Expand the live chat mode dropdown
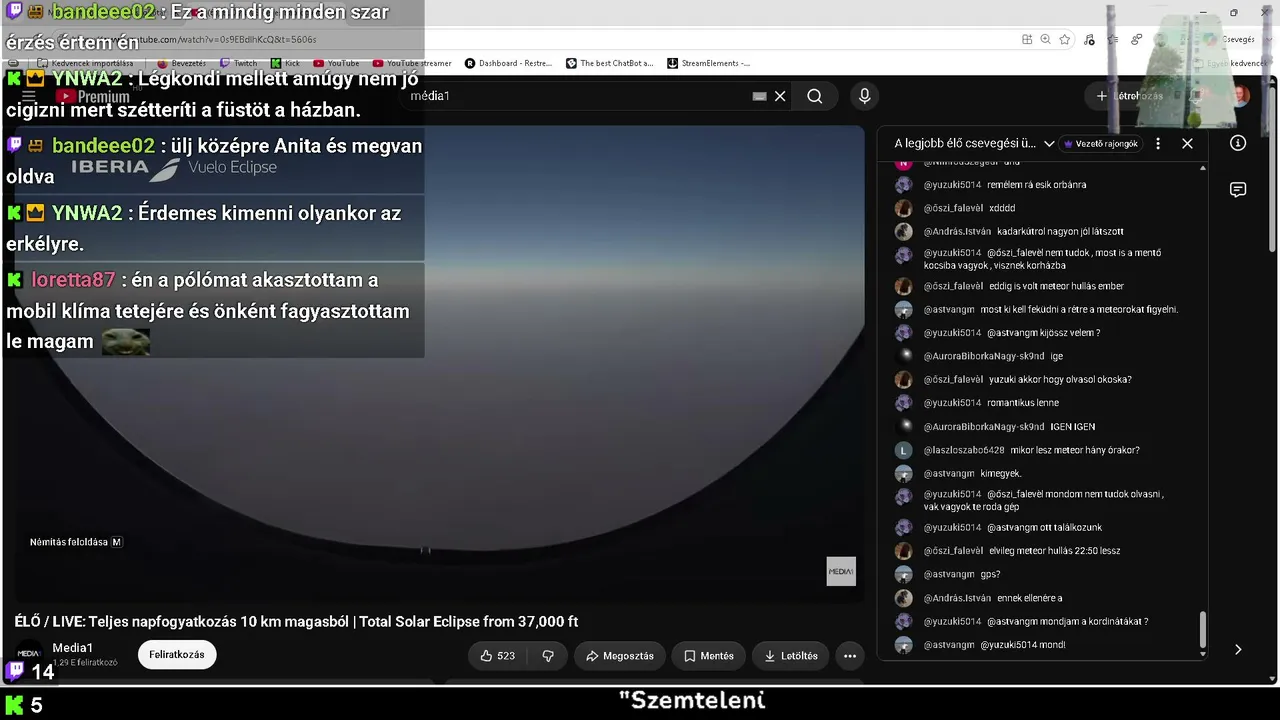Viewport: 1280px width, 720px height. click(1049, 144)
